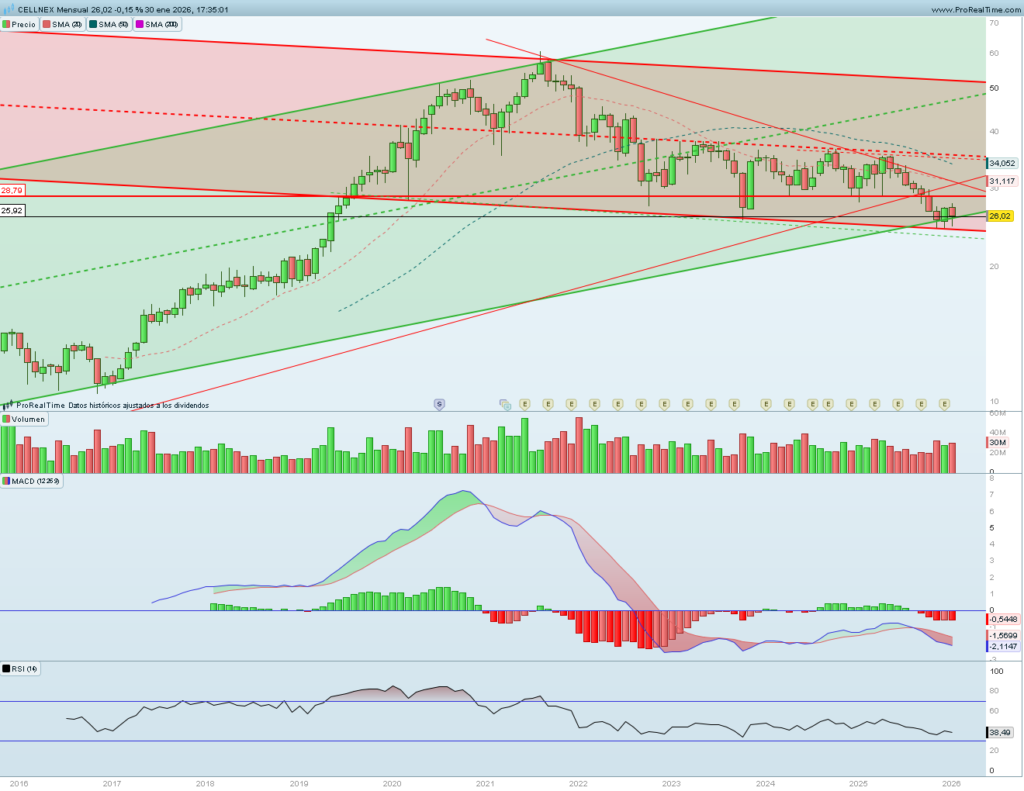
Task: Select the -1,5699 MACD signal value
Action: [x=1002, y=636]
